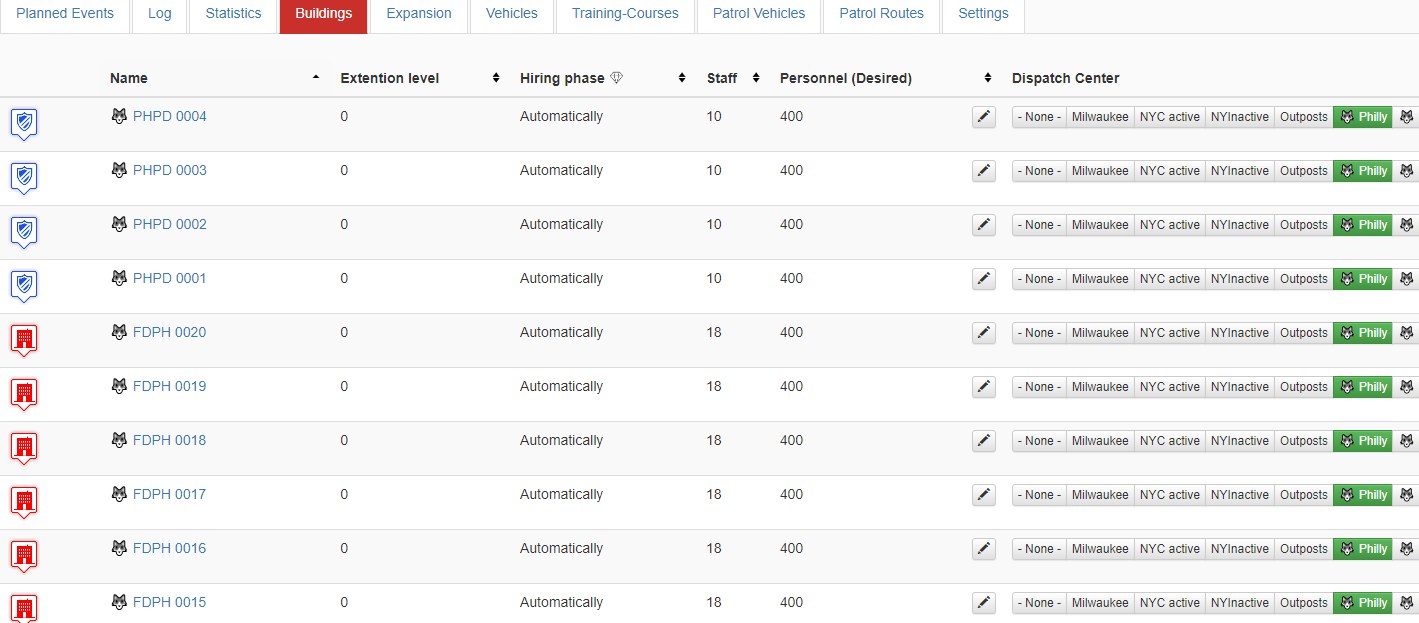Edit desired personnel for FDPH 0015
This screenshot has height=623, width=1419.
tap(984, 603)
